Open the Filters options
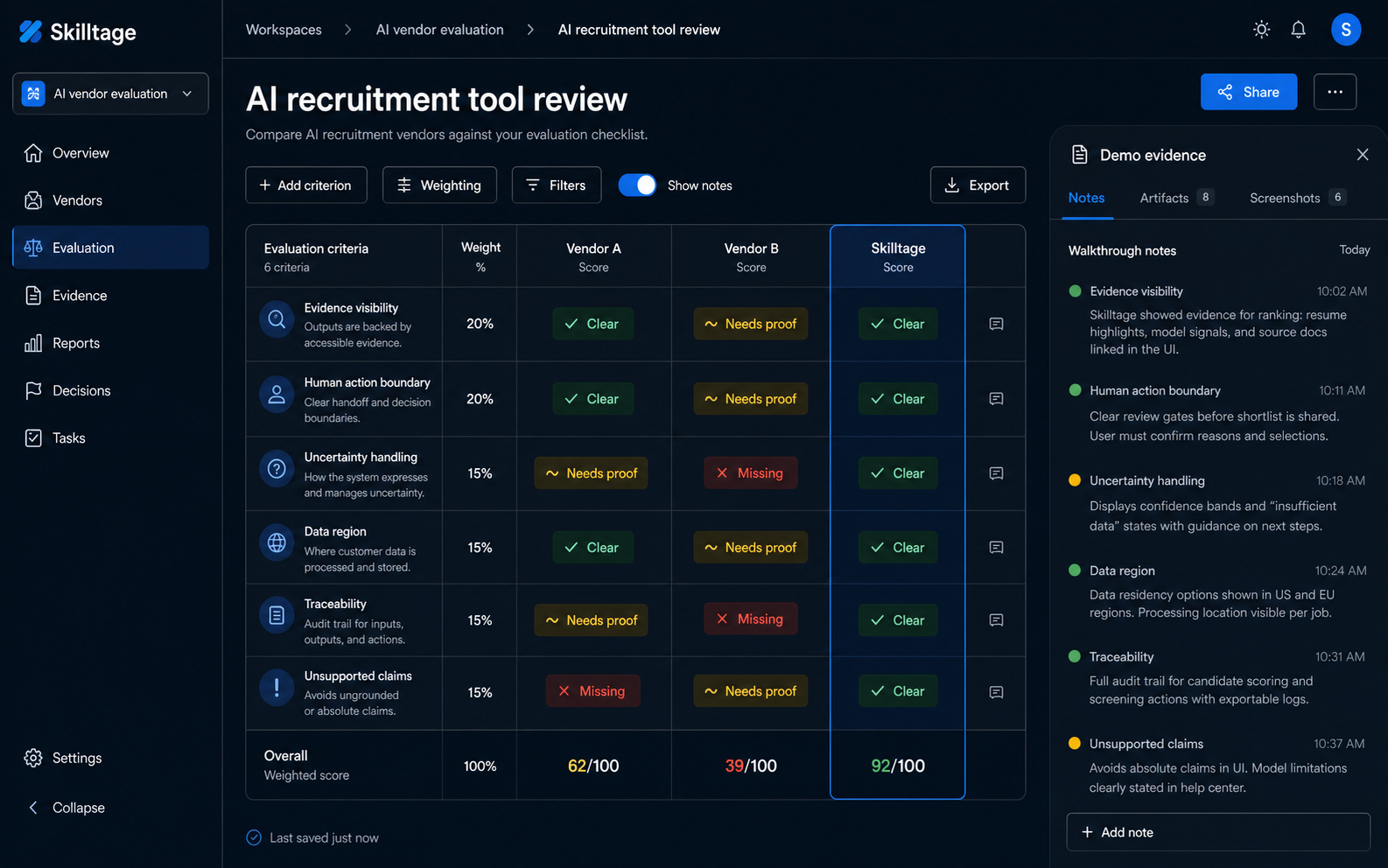The image size is (1388, 868). (557, 185)
